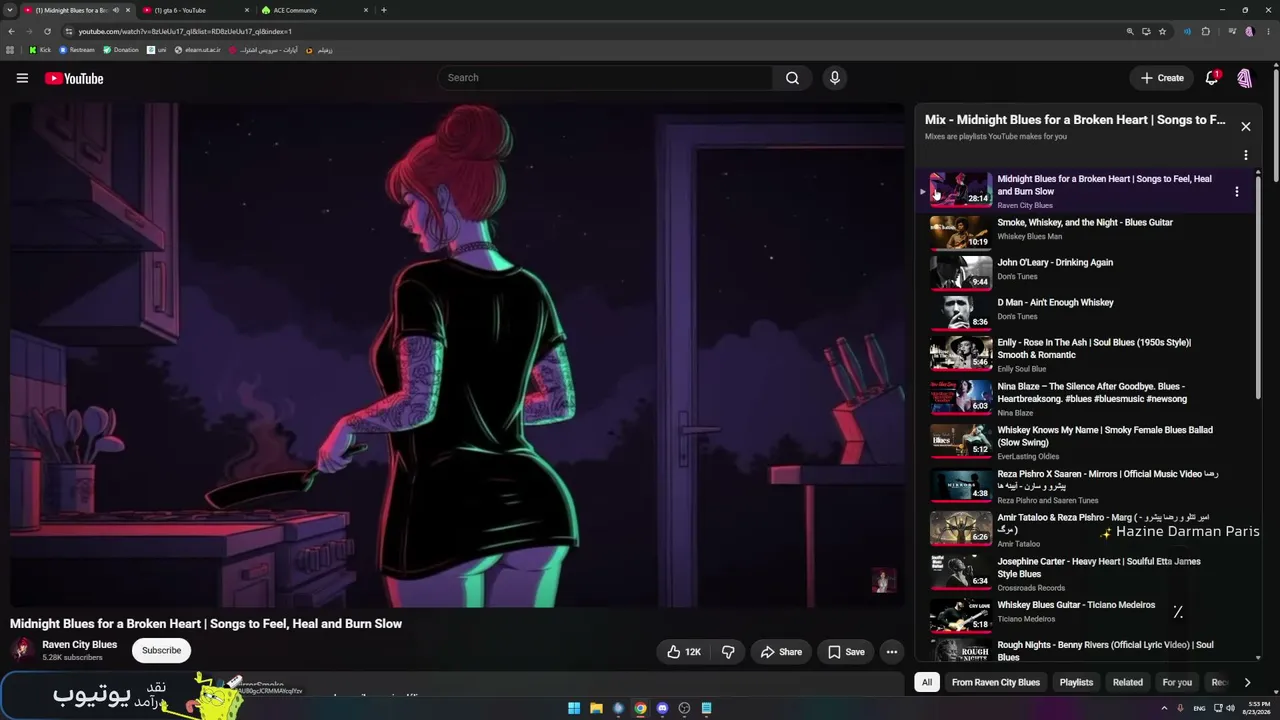
Task: Bookmark this page with the star
Action: point(1162,31)
